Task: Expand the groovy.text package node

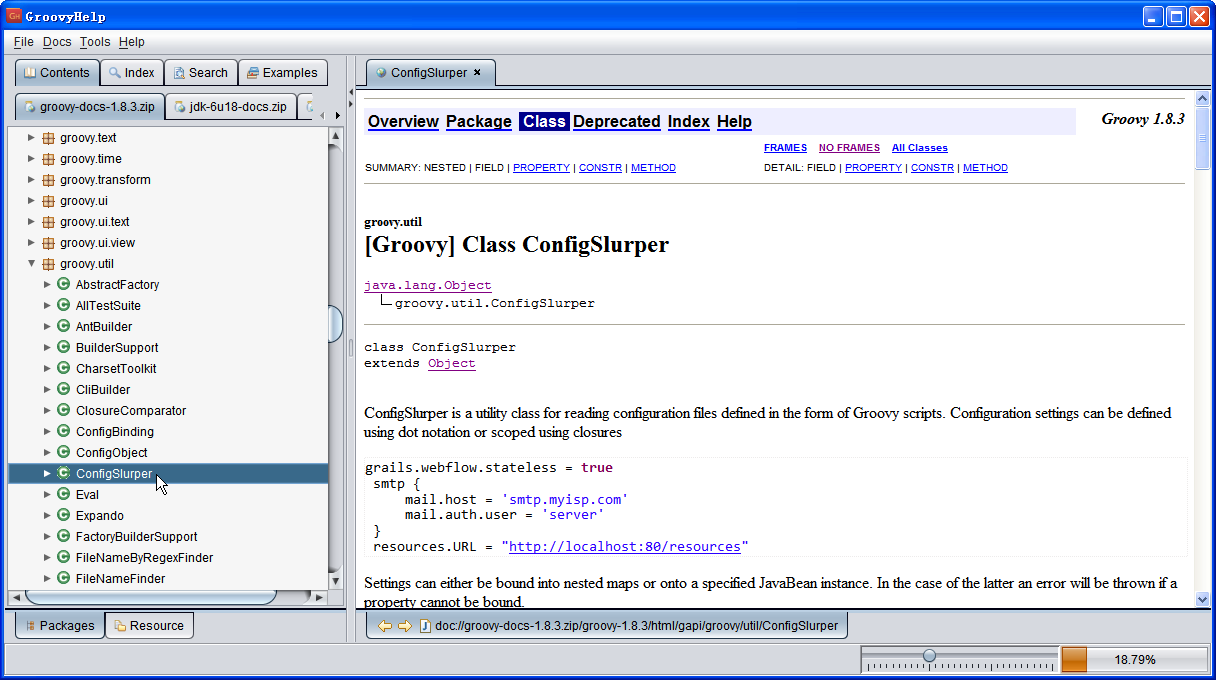Action: (x=31, y=138)
